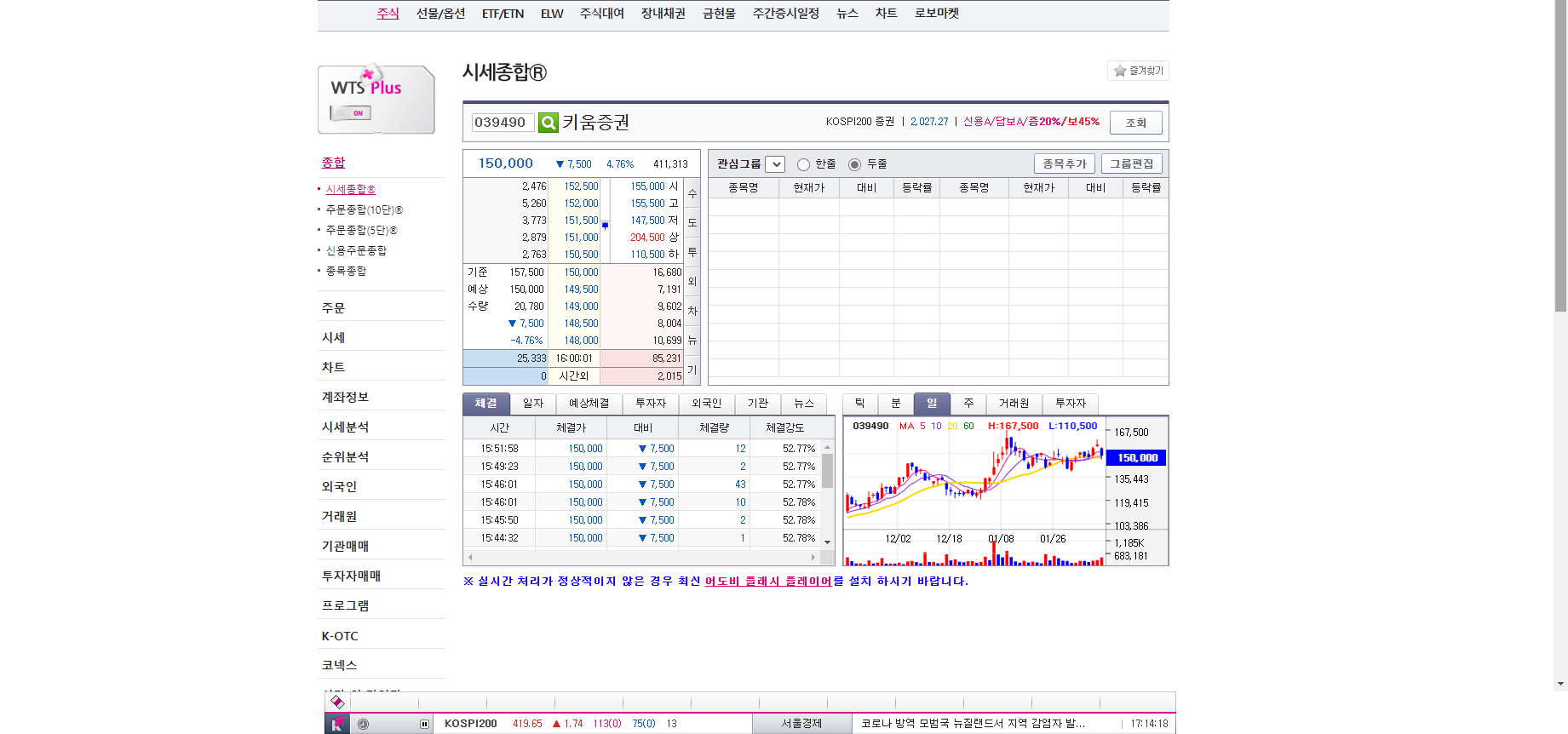Open 신용주문종합 in the sidebar
Image resolution: width=1568 pixels, height=734 pixels.
point(356,250)
